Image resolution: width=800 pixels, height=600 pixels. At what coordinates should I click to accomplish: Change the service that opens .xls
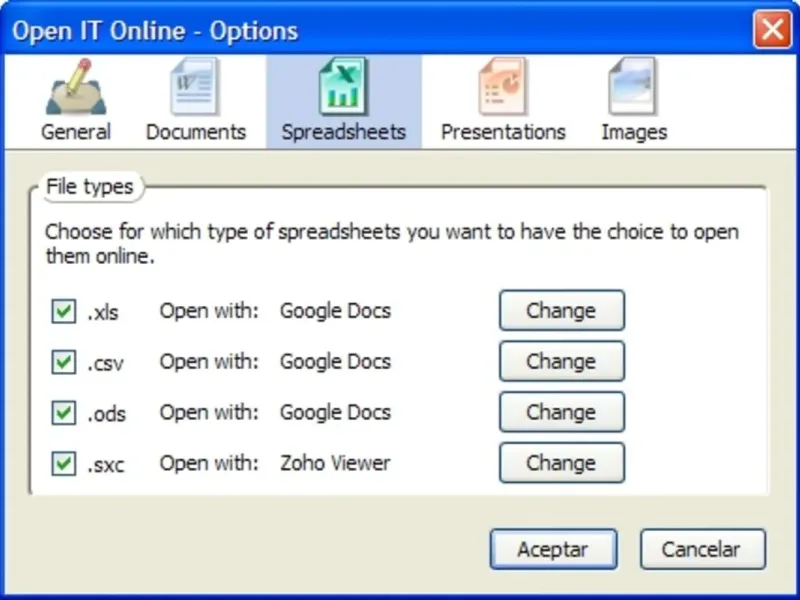[561, 311]
